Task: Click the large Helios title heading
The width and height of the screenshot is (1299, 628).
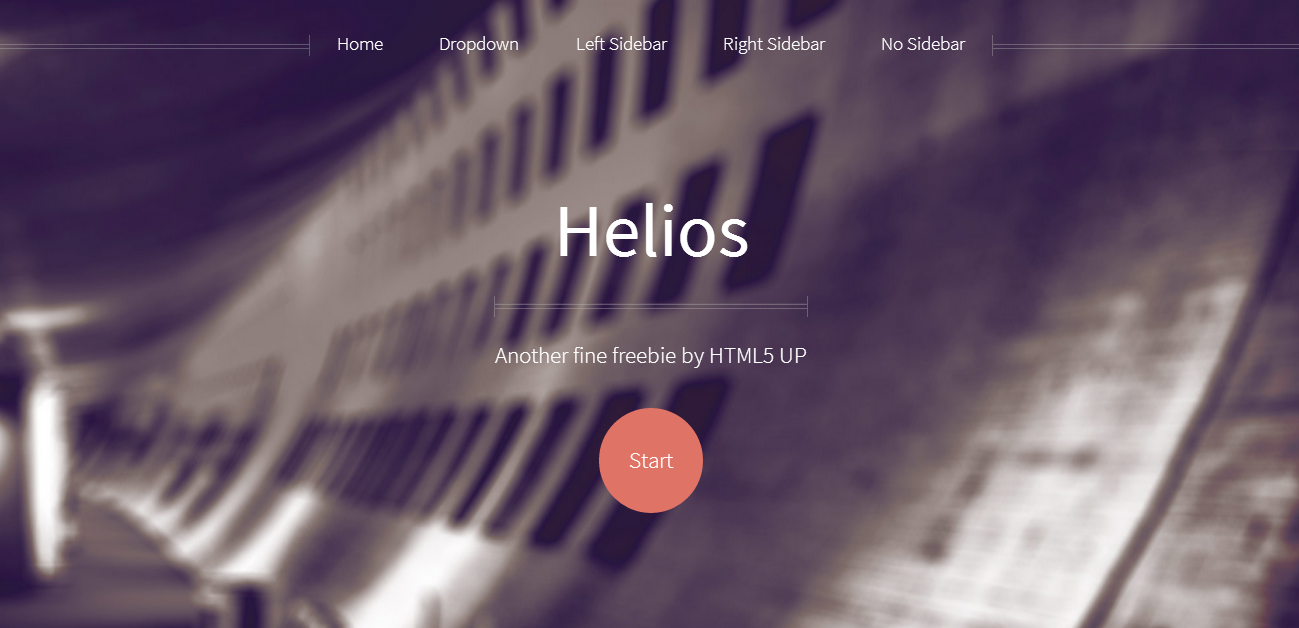Action: coord(651,231)
